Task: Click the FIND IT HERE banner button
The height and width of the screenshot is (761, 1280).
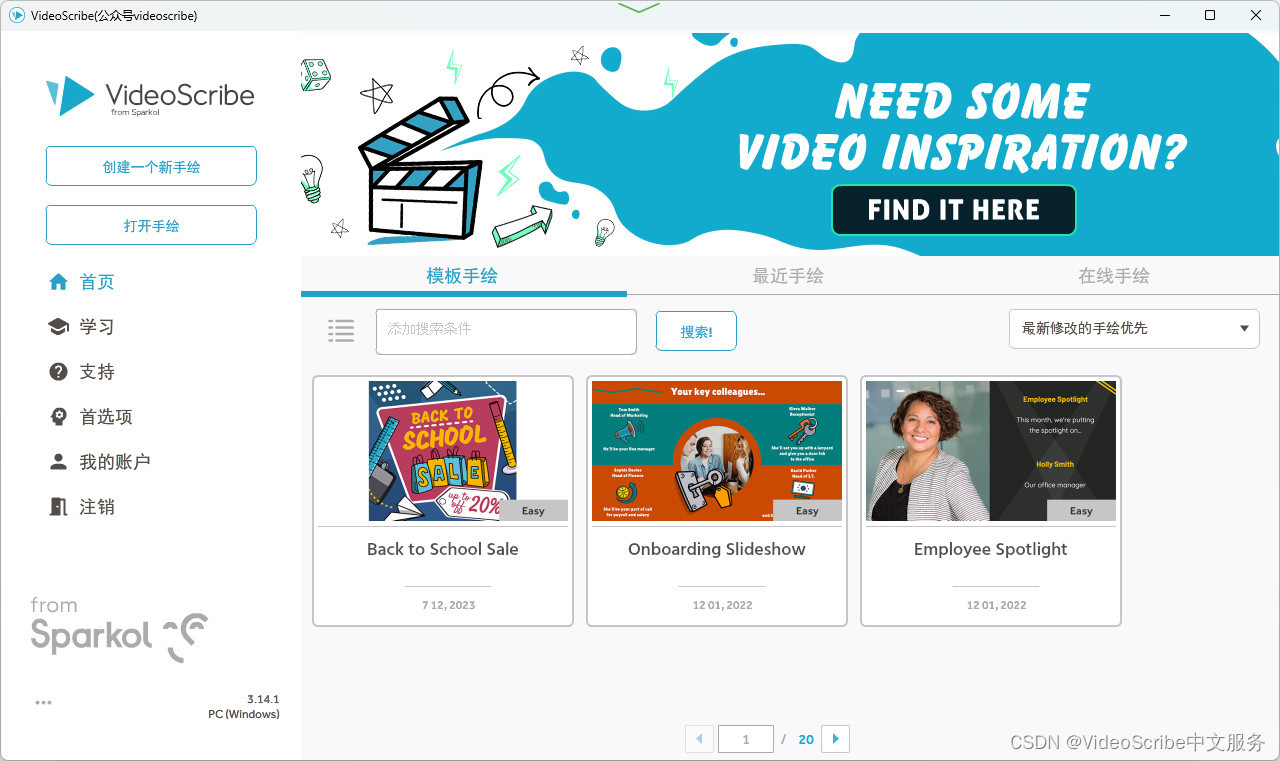Action: click(953, 210)
